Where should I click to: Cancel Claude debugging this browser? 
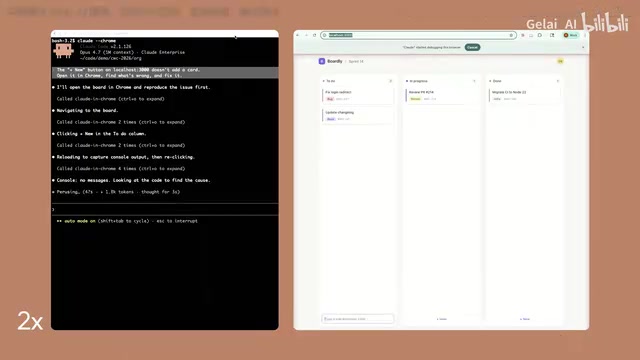(x=472, y=47)
